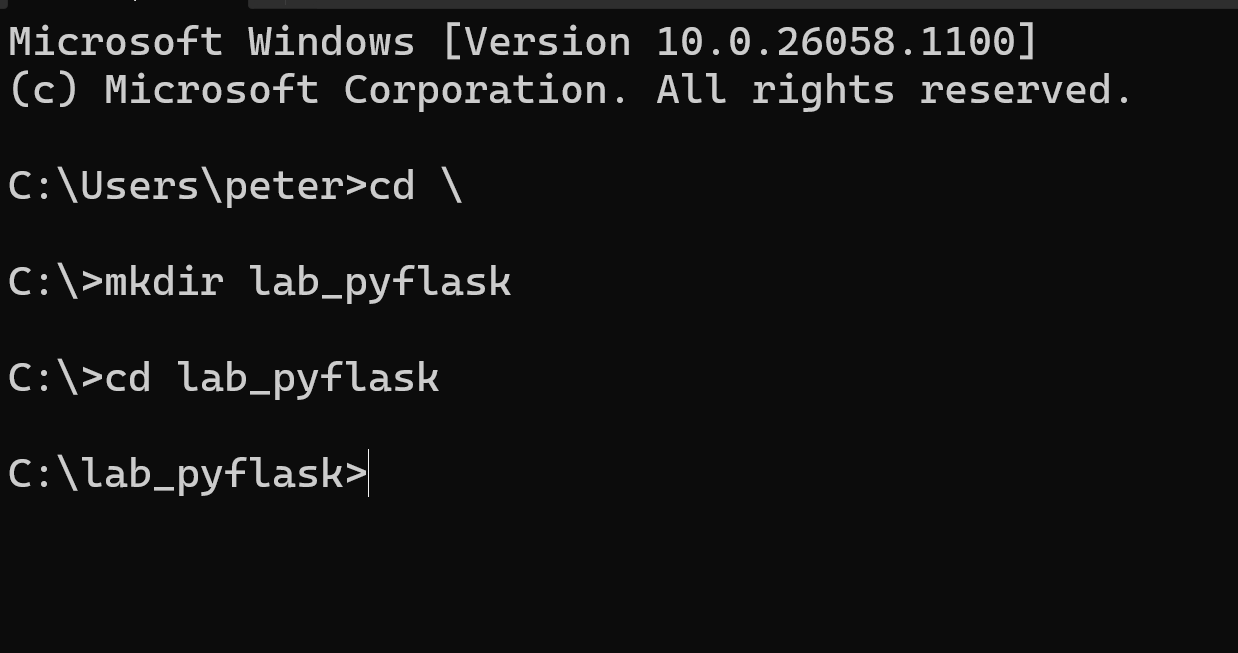This screenshot has height=653, width=1238.
Task: Click the empty terminal area below the prompt
Action: 619,575
